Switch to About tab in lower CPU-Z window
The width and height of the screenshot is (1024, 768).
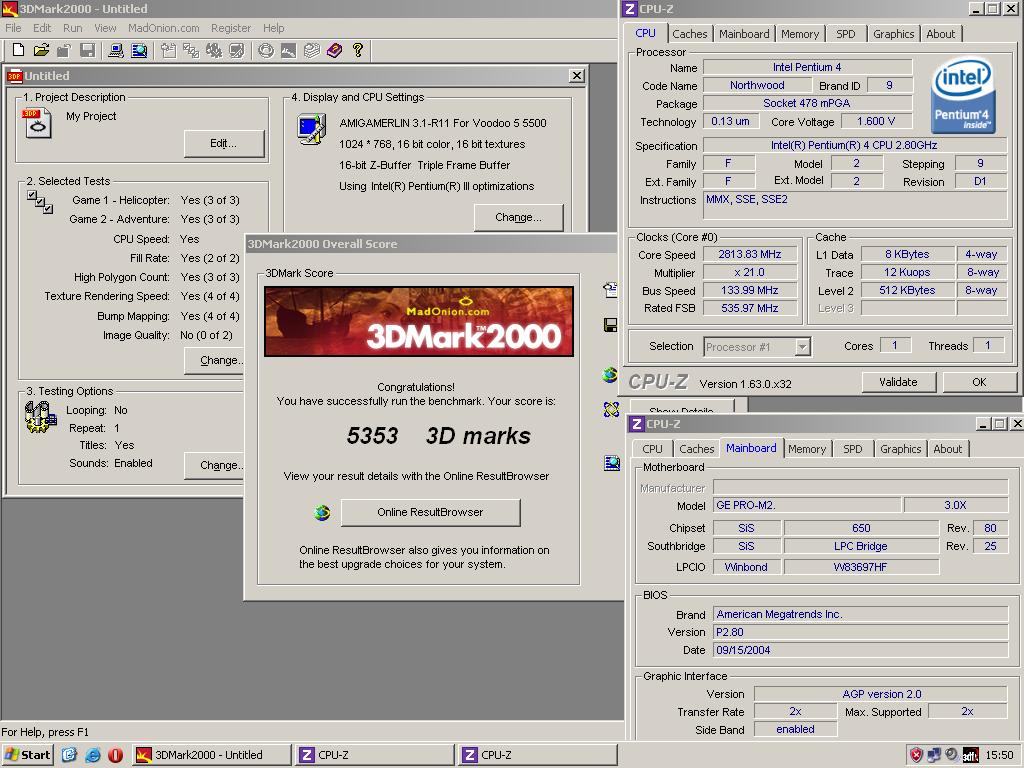point(947,449)
